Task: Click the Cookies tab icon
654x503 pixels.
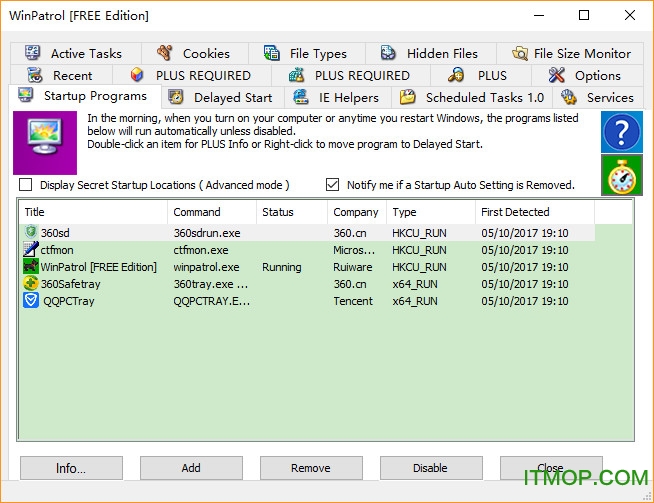Action: (x=165, y=53)
